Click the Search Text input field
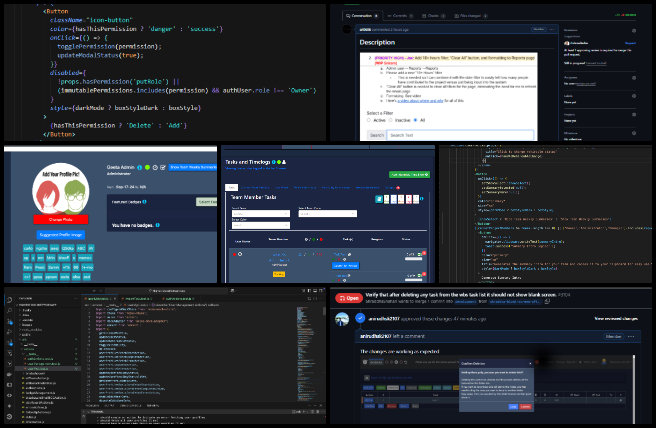656x428 pixels. coord(460,135)
